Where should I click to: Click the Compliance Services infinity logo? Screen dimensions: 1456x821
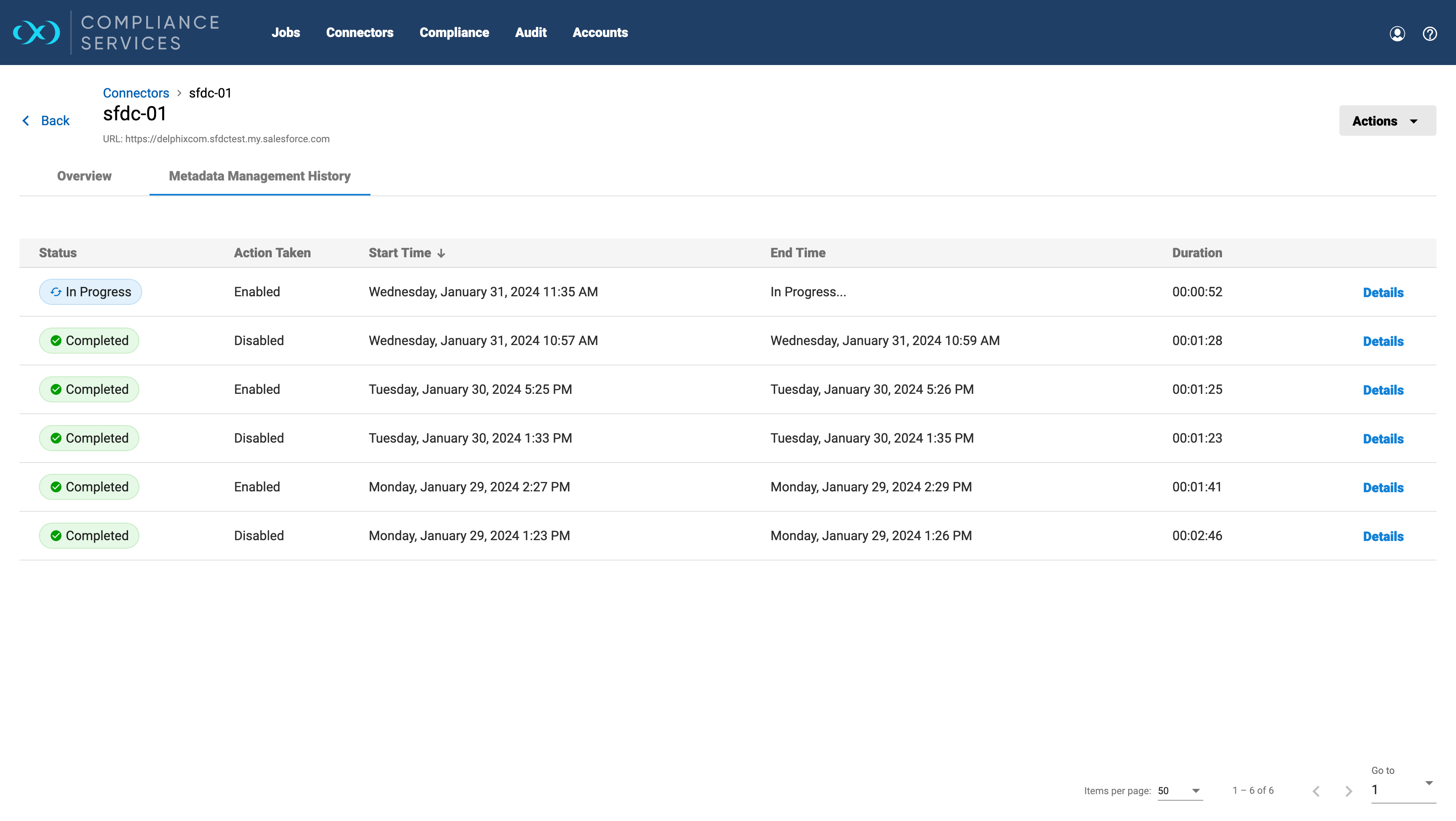(36, 32)
